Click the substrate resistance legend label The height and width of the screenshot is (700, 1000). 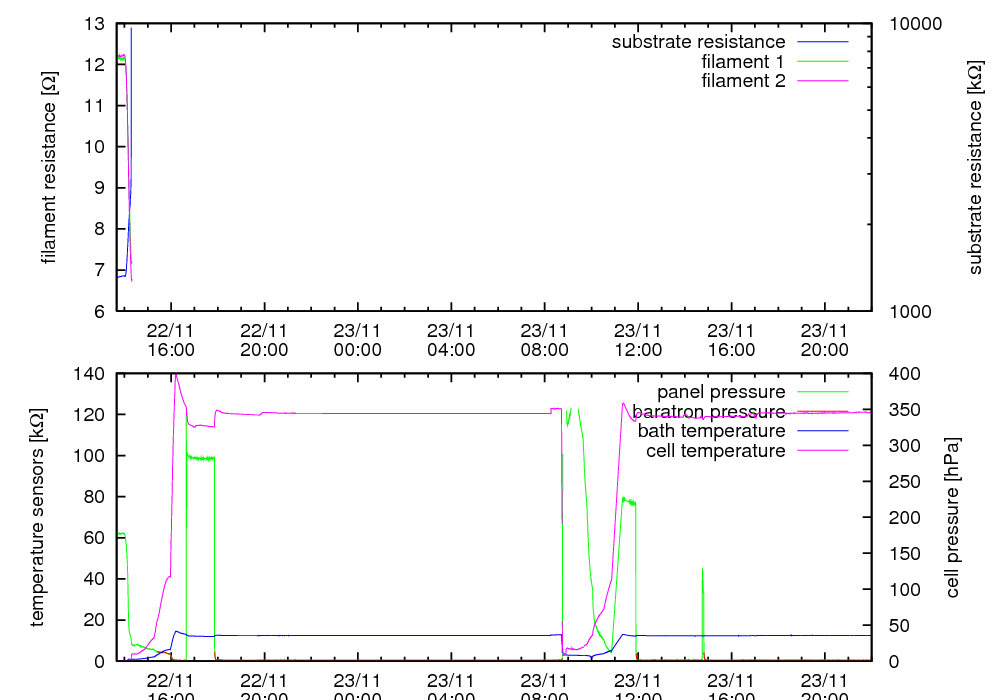point(698,42)
